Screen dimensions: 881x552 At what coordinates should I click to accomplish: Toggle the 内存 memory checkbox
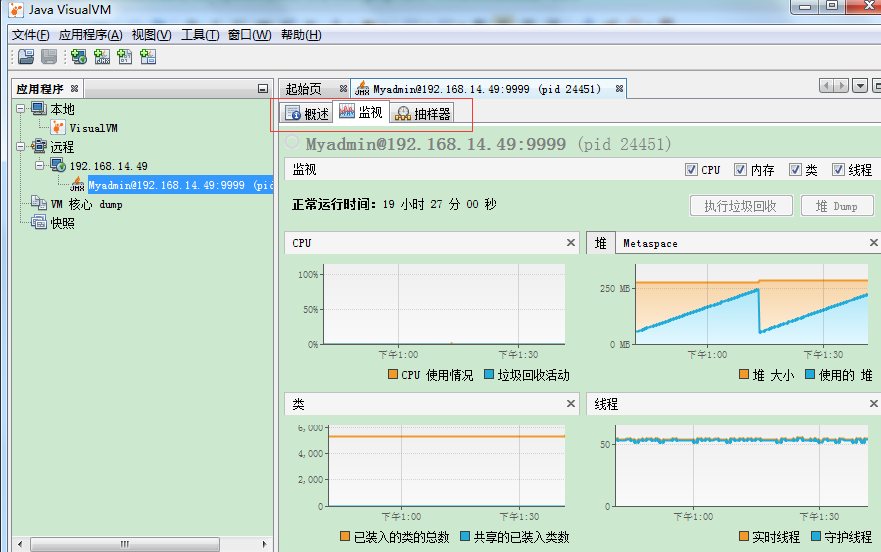741,170
